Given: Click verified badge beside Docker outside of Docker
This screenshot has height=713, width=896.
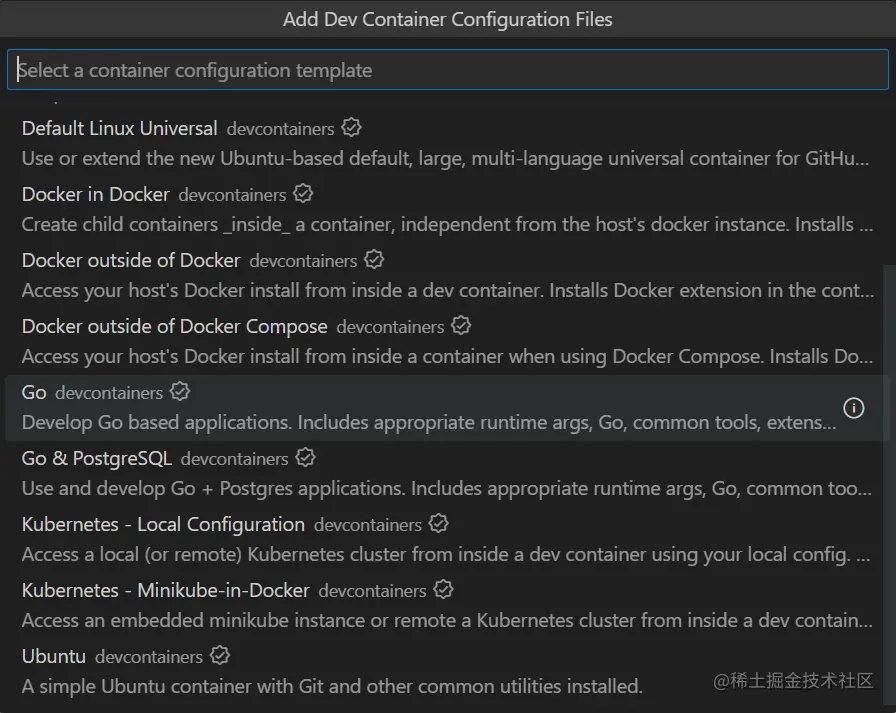Looking at the screenshot, I should 374,260.
